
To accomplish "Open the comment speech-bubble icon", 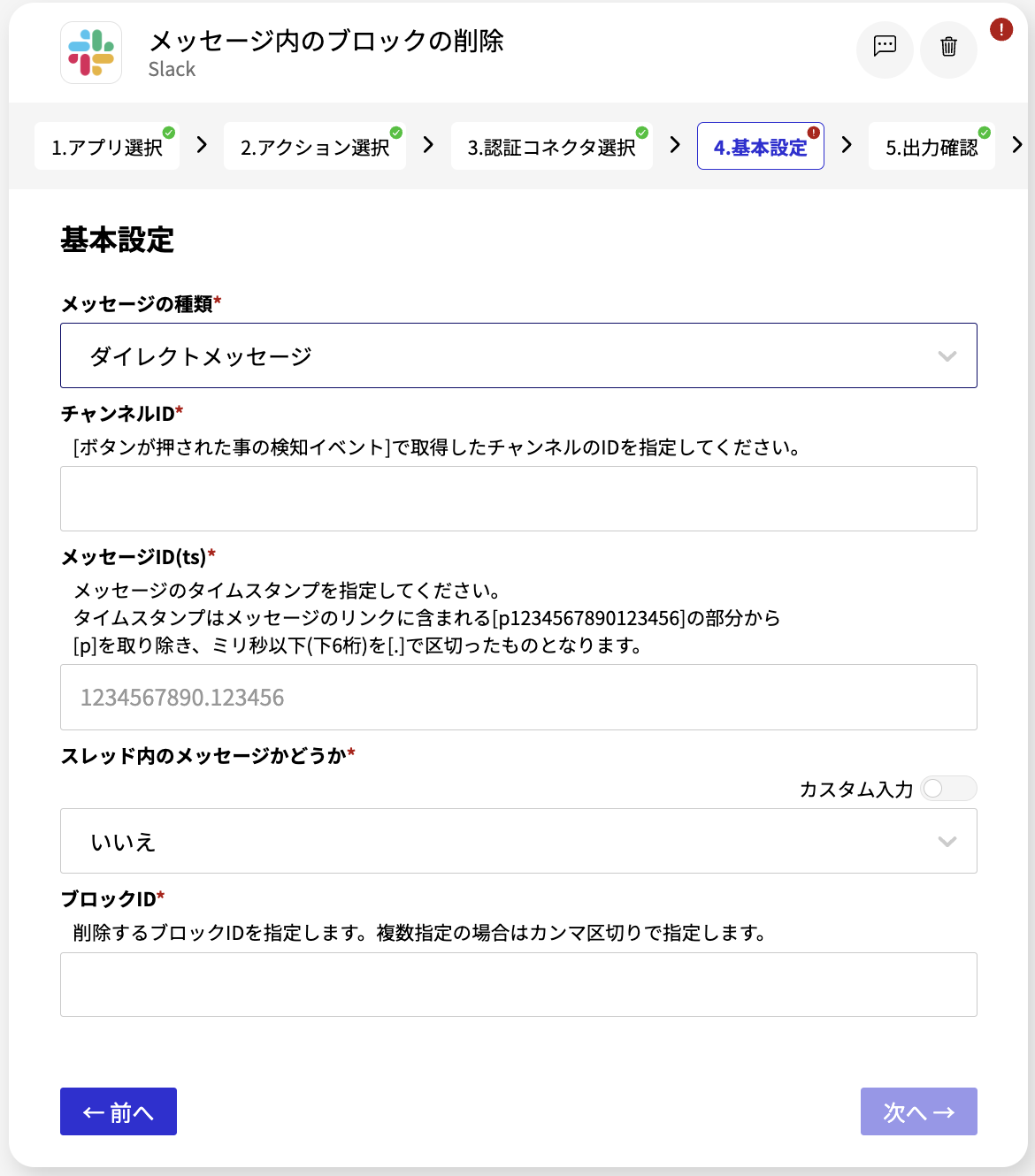I will tap(885, 50).
